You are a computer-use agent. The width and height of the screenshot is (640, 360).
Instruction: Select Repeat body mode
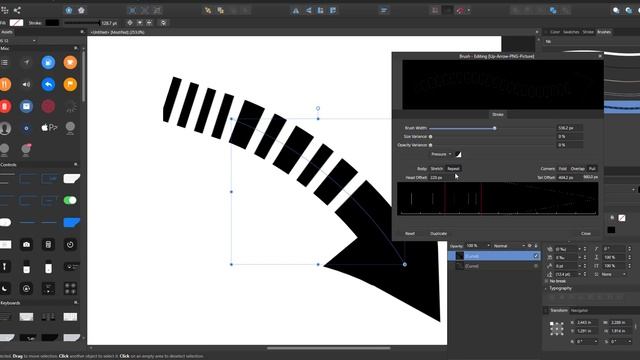click(x=453, y=169)
